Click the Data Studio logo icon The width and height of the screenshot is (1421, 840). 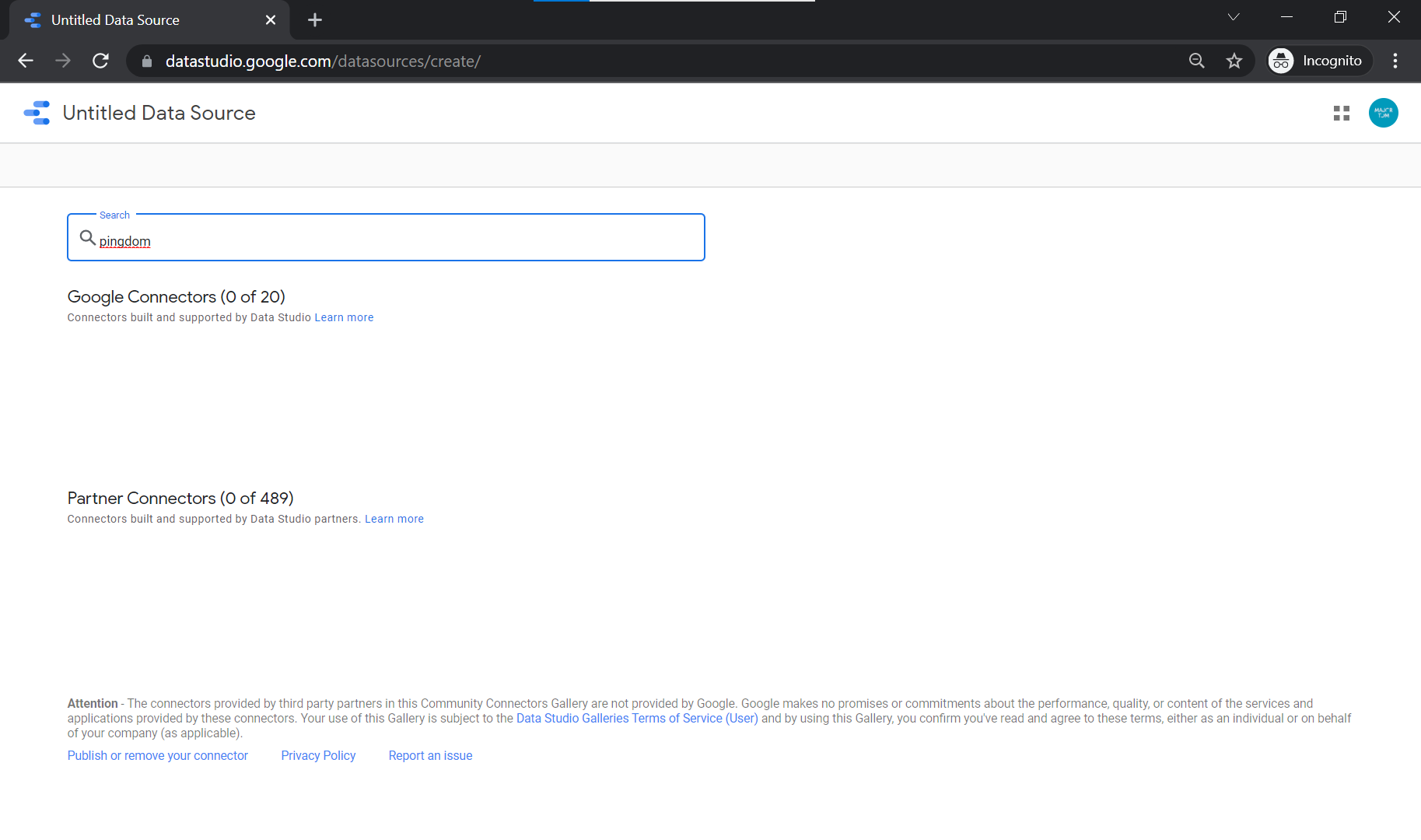click(37, 113)
